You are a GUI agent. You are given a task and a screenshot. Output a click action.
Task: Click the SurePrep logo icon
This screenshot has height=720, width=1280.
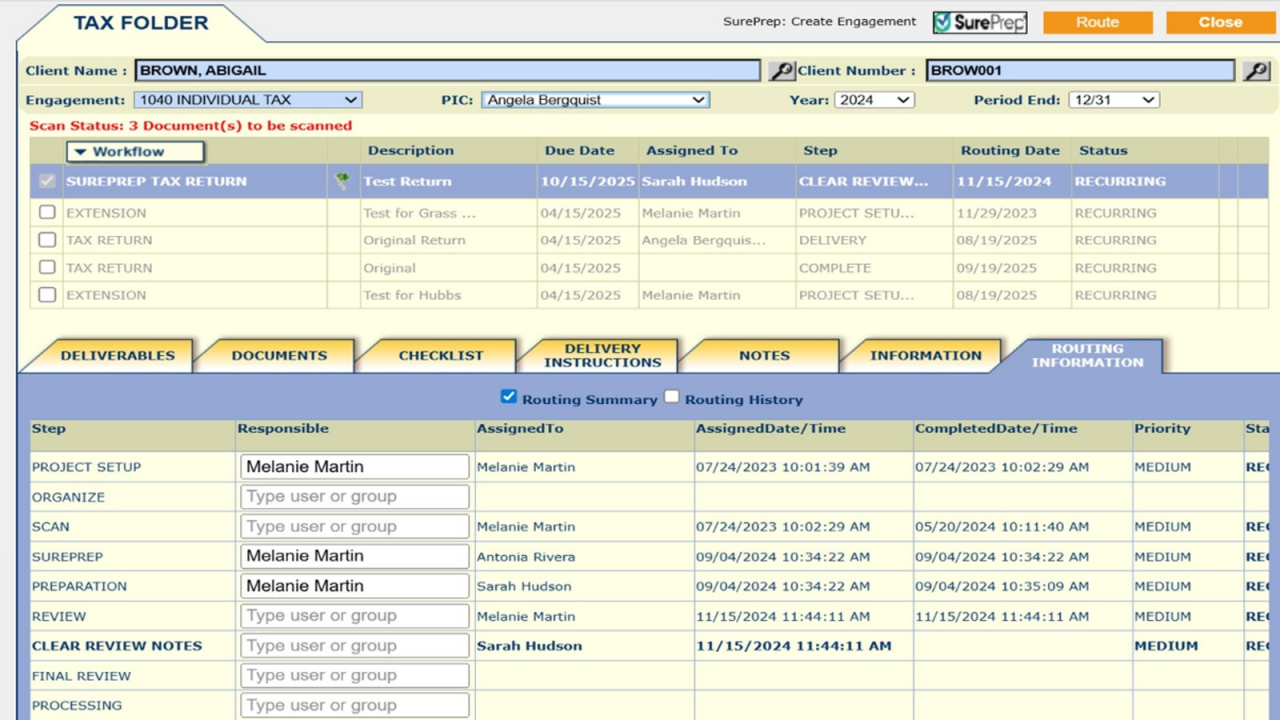tap(979, 22)
